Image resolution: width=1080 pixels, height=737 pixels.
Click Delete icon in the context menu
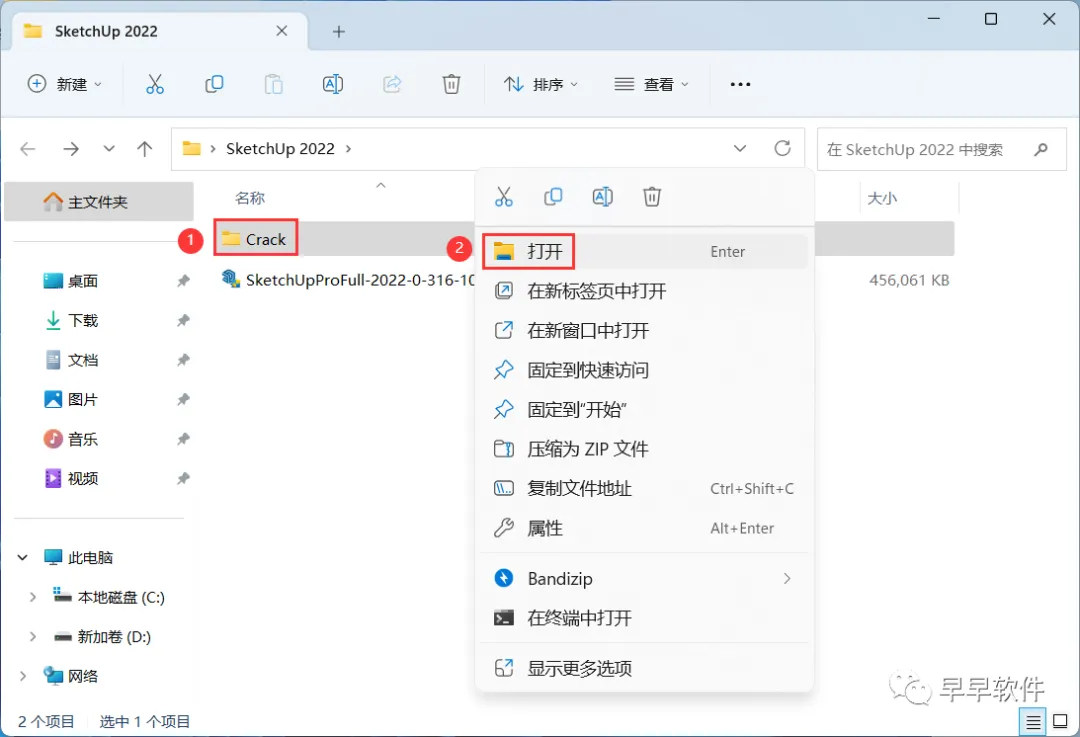652,197
